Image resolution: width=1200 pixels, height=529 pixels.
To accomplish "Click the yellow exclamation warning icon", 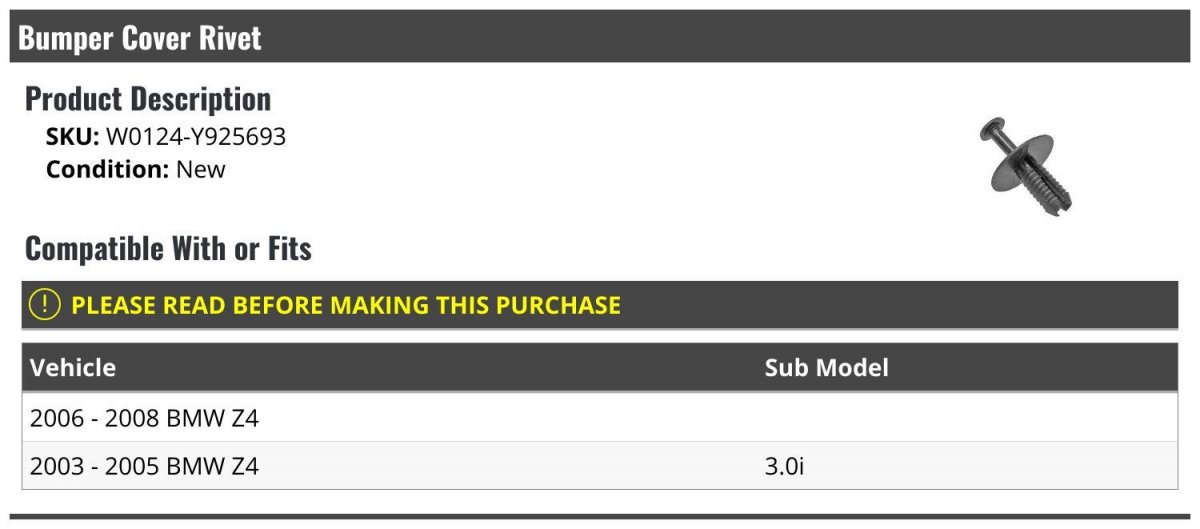I will (45, 304).
